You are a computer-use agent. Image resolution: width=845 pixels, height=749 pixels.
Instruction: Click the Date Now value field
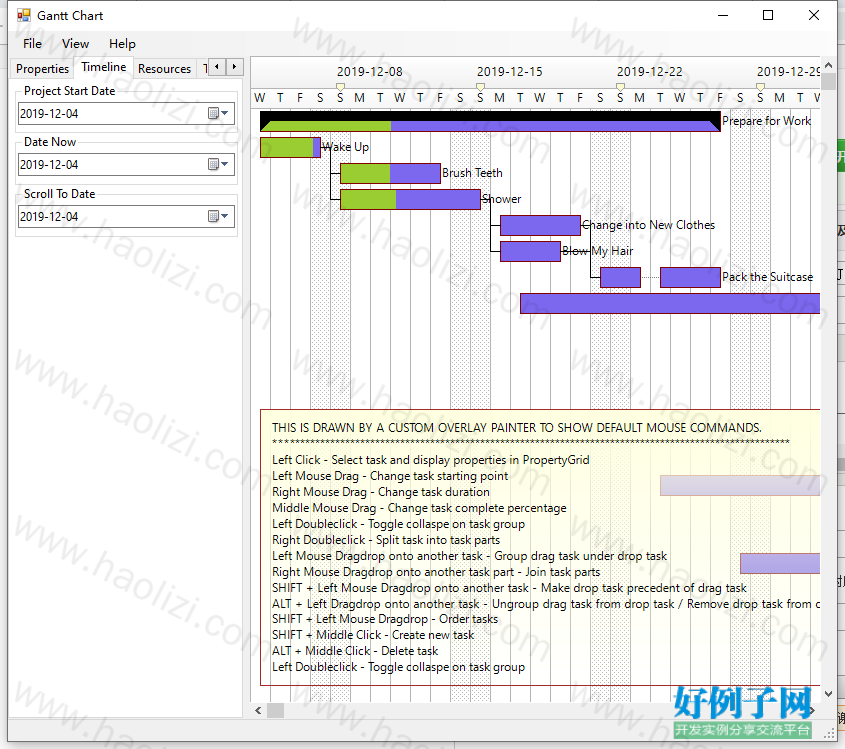tap(126, 164)
